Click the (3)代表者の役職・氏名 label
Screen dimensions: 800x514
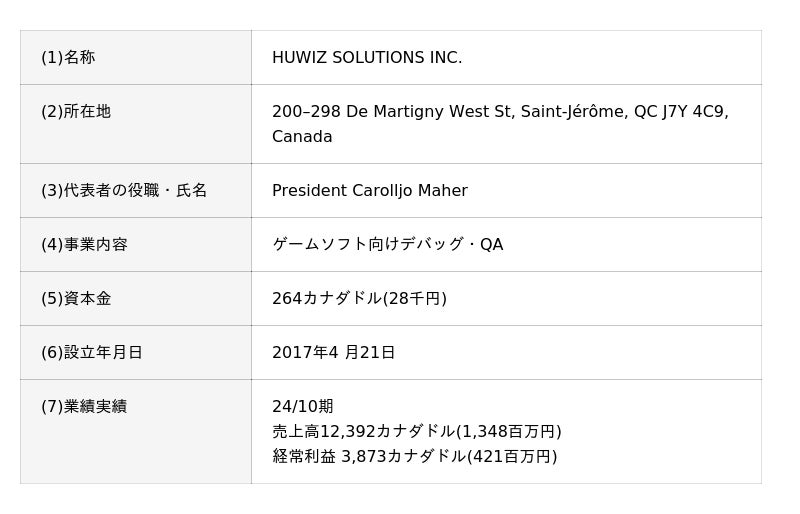tap(124, 190)
